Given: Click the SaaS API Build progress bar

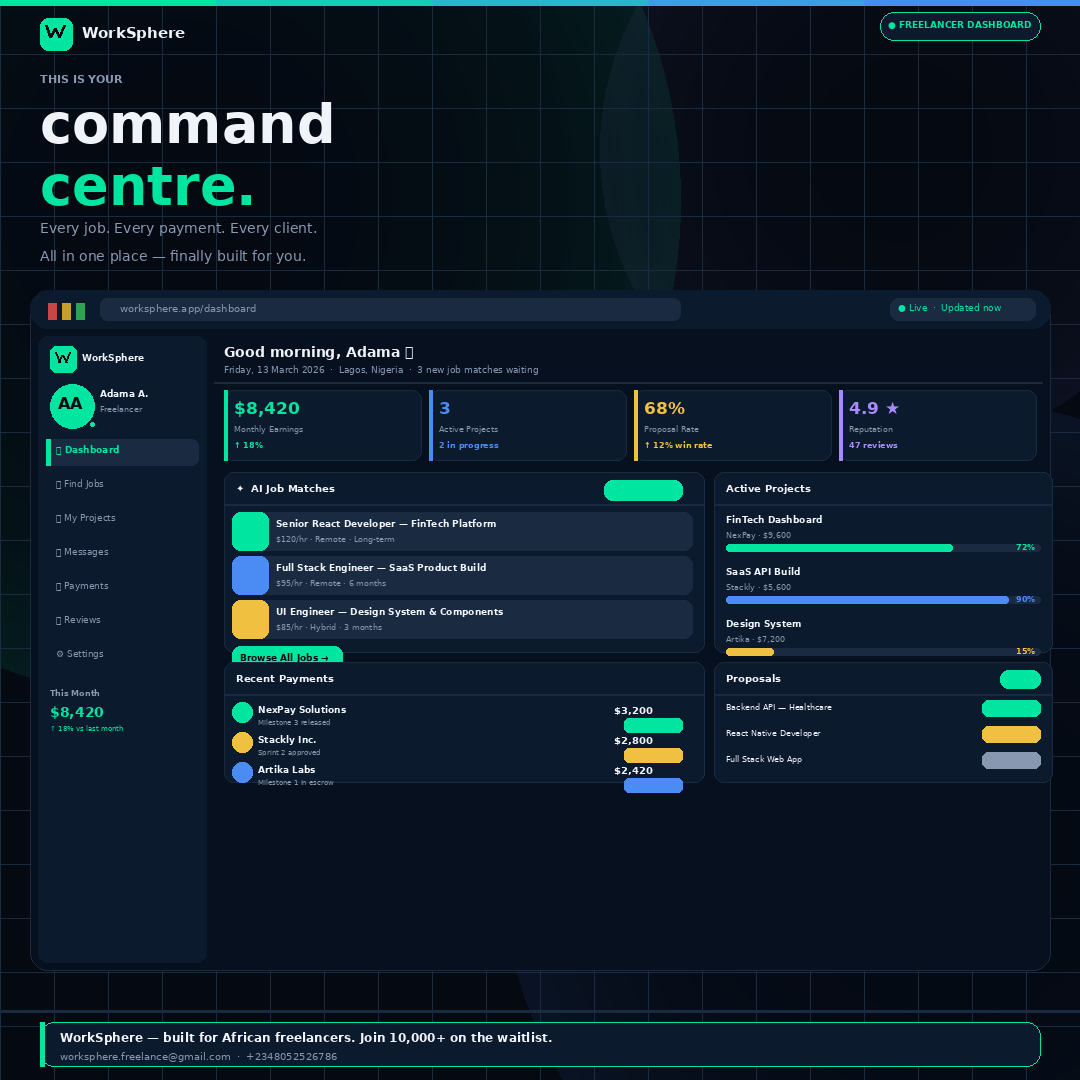Looking at the screenshot, I should click(x=883, y=600).
